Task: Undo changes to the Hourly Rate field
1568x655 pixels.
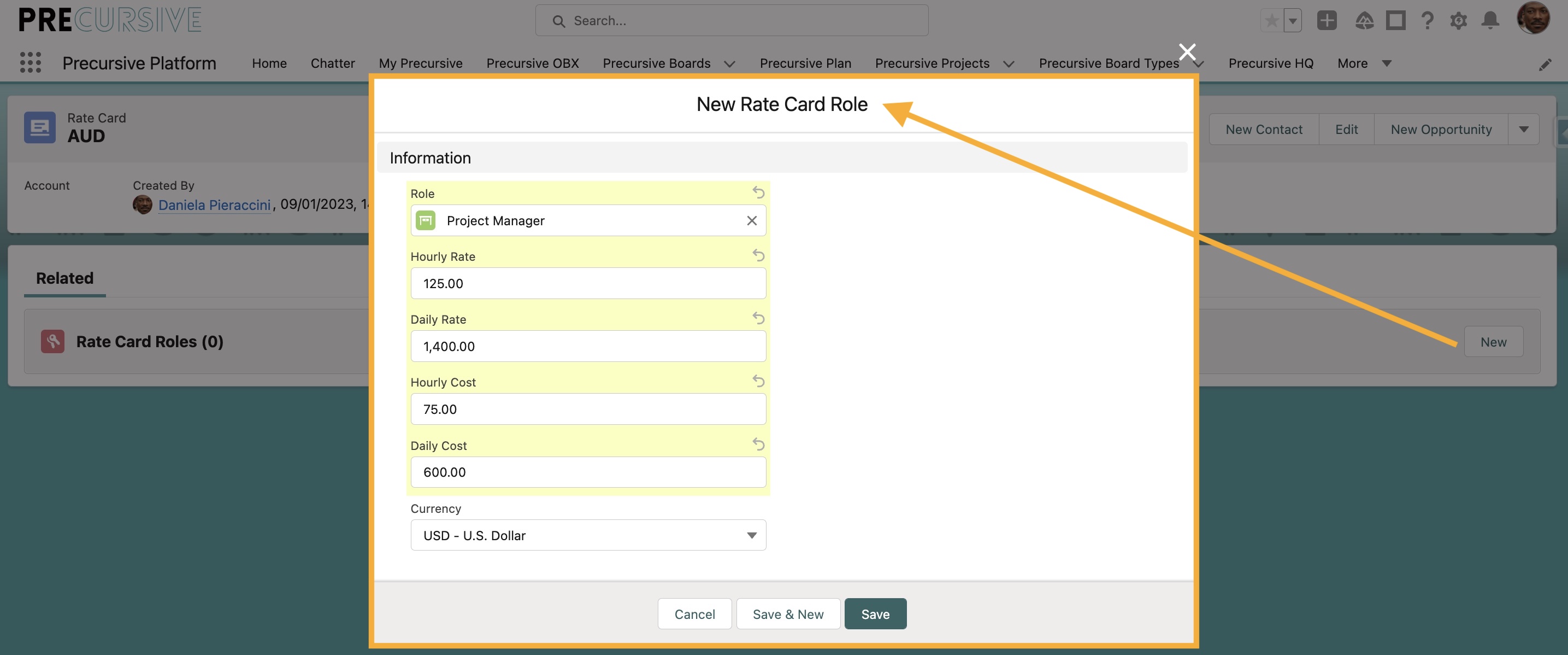Action: 758,255
